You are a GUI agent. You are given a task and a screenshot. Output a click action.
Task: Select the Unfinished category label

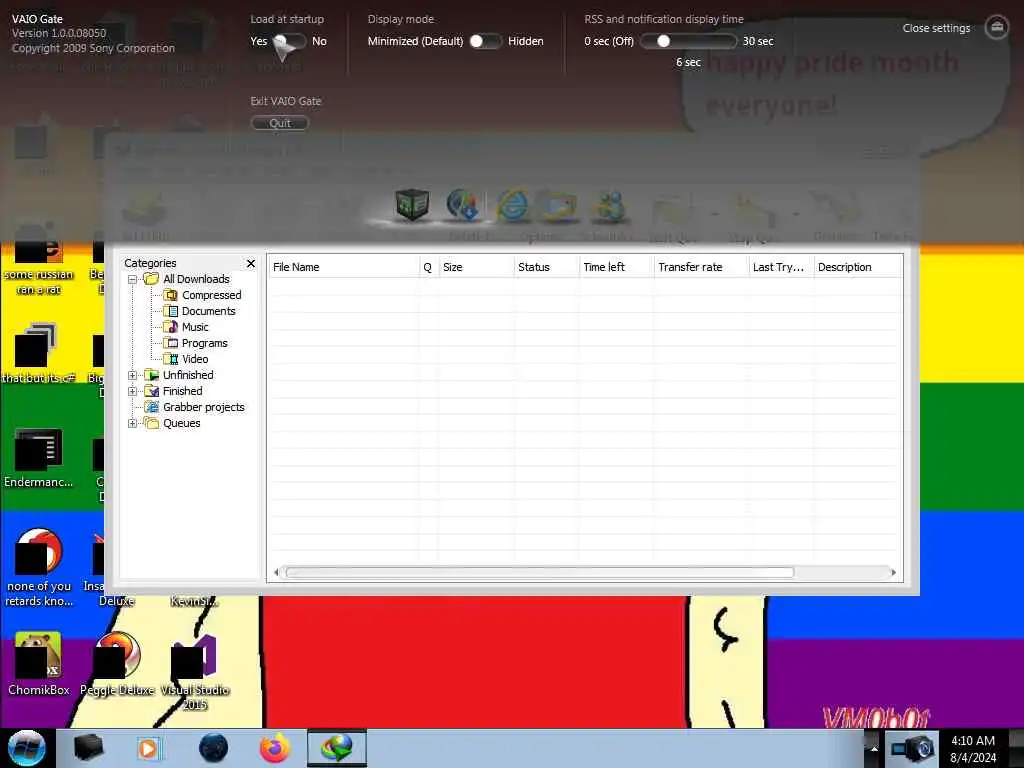pos(188,375)
